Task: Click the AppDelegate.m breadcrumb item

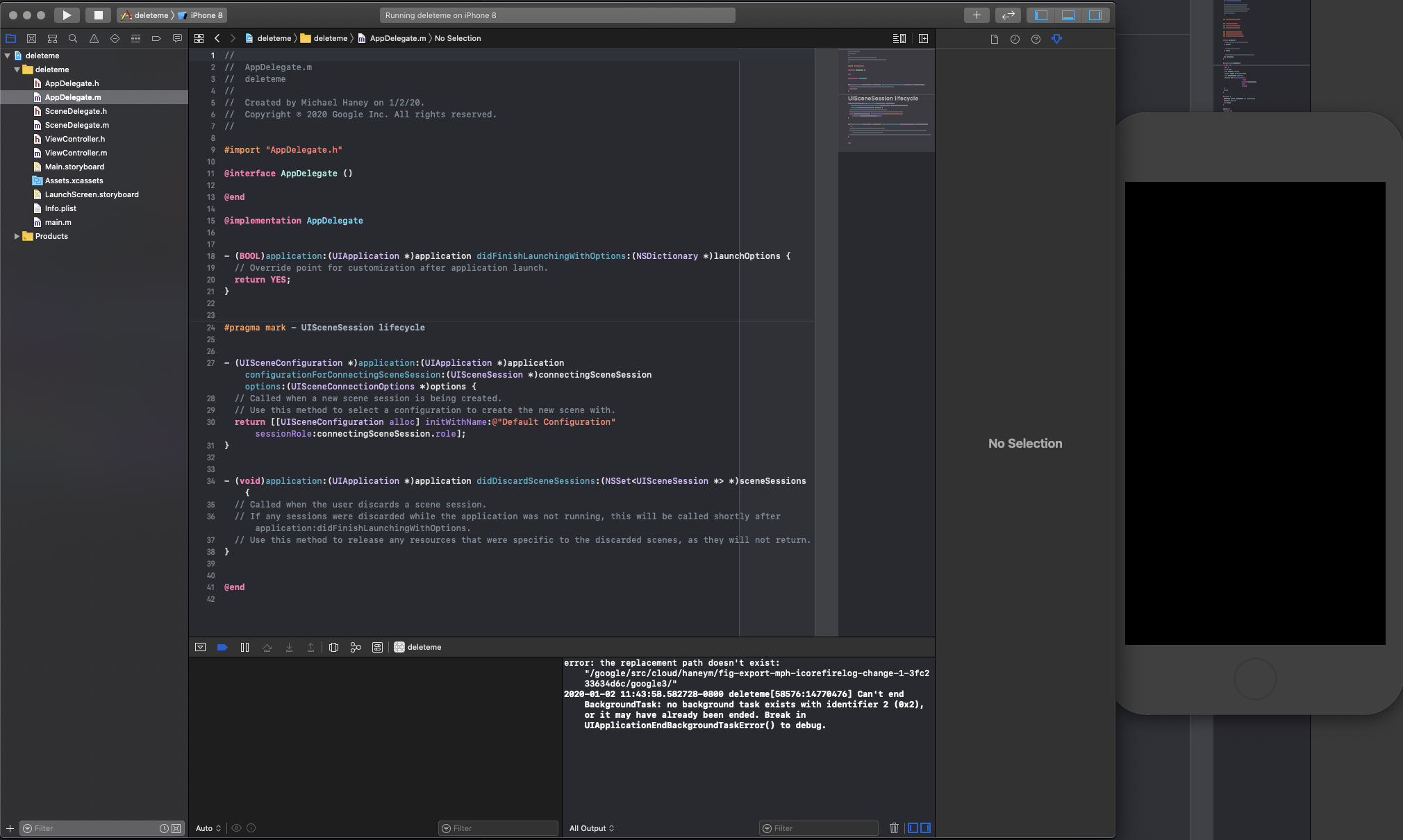Action: click(x=397, y=38)
